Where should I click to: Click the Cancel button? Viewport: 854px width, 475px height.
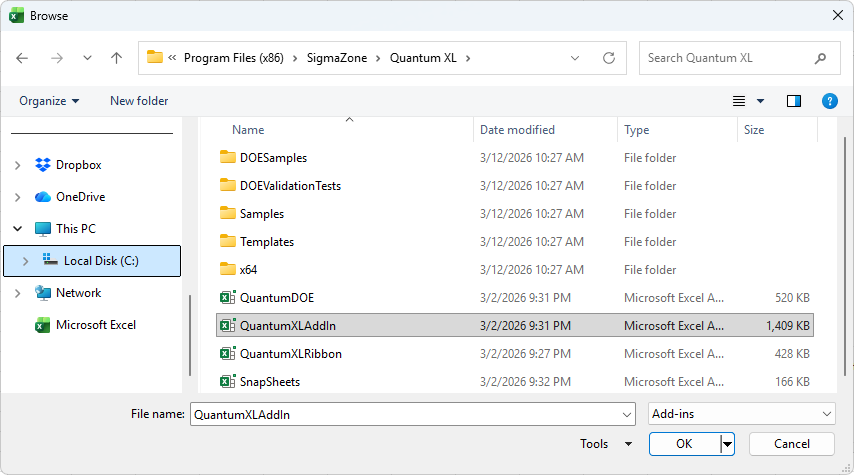pos(792,444)
